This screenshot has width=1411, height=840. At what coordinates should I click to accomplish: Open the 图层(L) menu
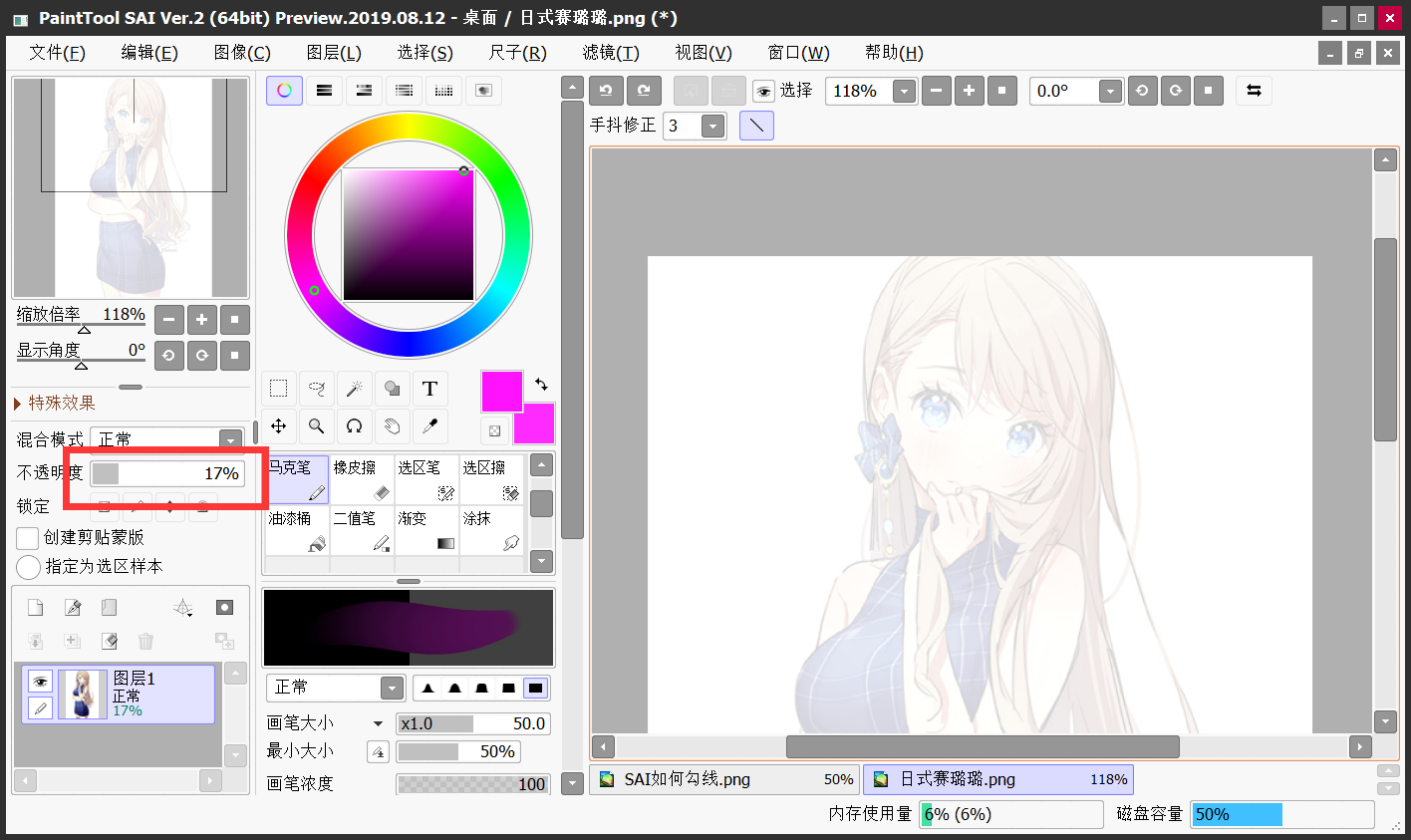click(x=334, y=53)
